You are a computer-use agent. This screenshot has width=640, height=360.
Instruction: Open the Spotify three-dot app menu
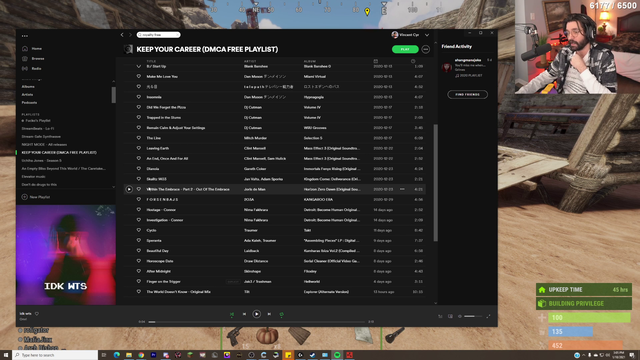[x=25, y=36]
